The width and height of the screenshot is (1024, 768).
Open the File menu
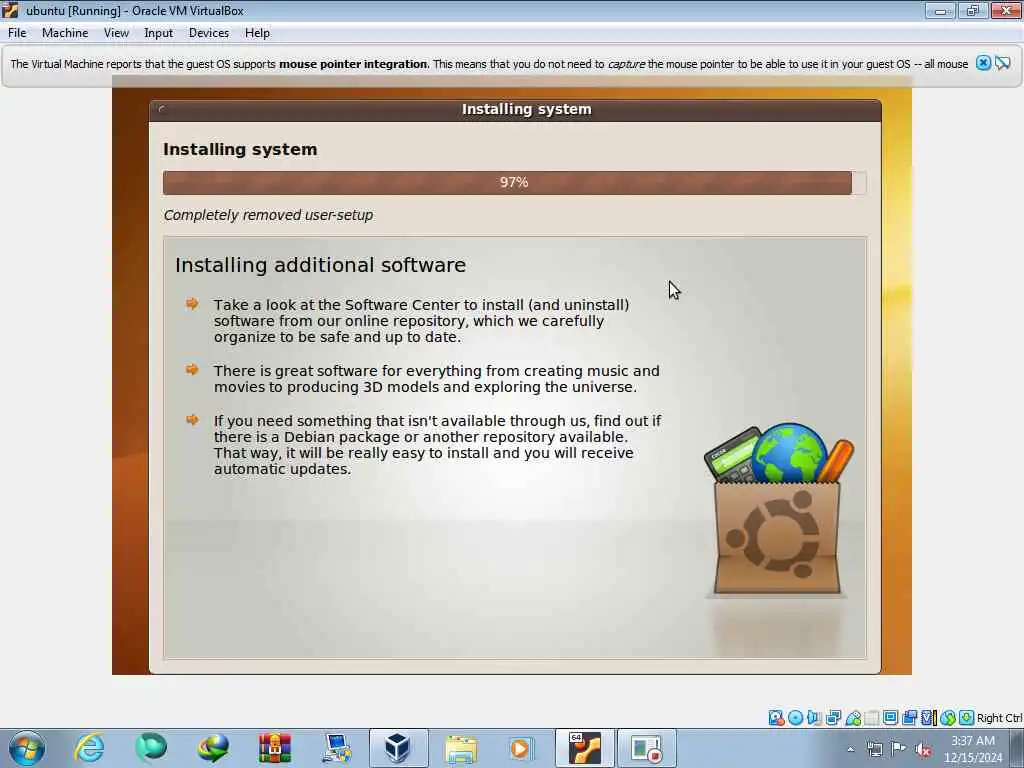[x=17, y=33]
